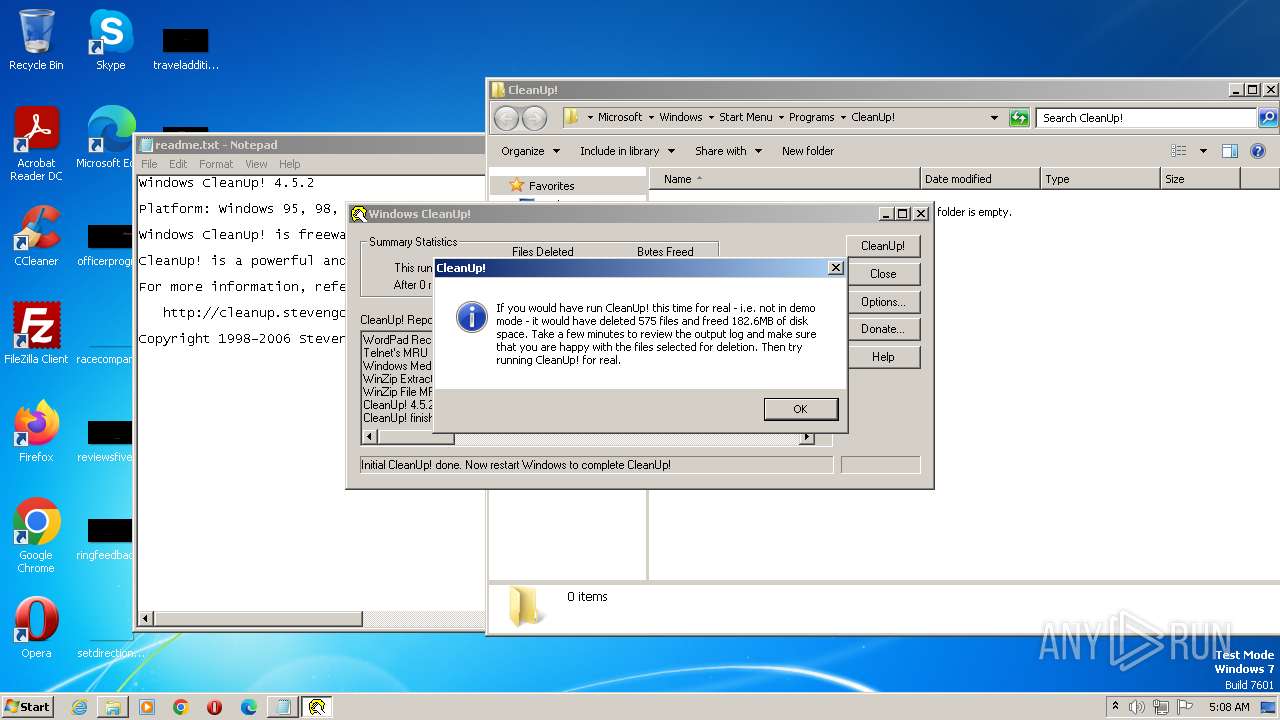The image size is (1280, 720).
Task: Toggle the Explorer preview pane icon
Action: pos(1230,151)
